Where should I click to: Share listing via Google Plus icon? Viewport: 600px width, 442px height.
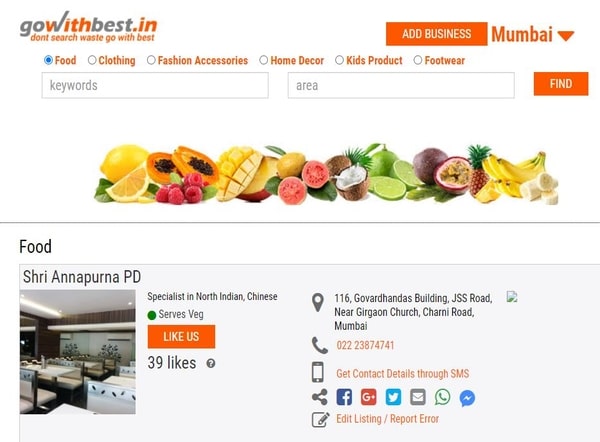pos(368,397)
